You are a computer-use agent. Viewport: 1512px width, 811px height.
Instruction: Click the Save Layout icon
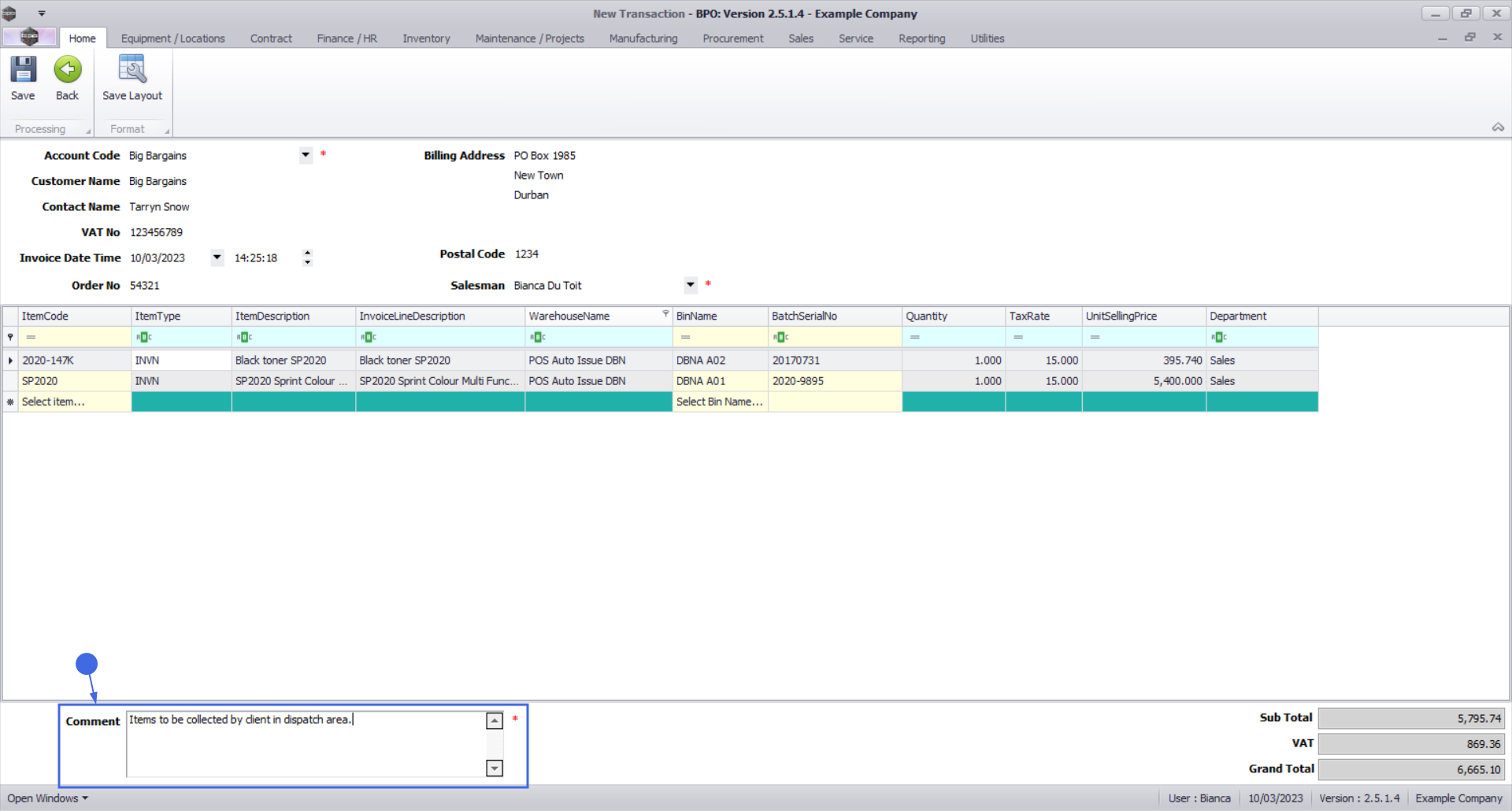132,70
